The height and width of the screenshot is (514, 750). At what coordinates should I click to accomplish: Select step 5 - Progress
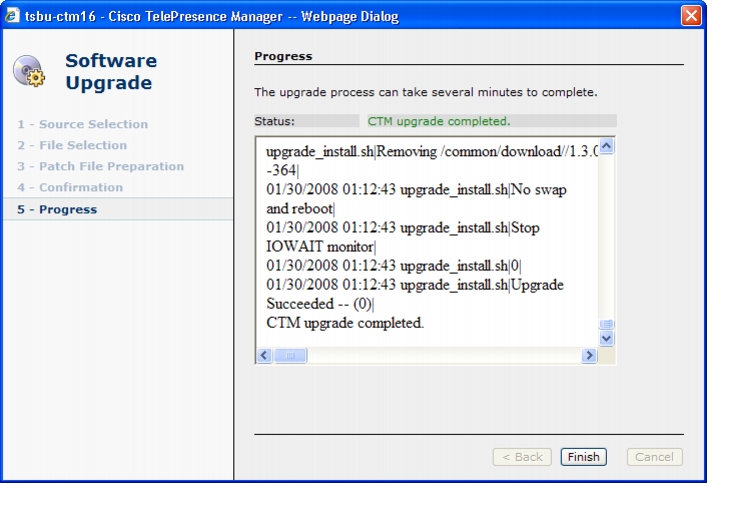pos(118,209)
